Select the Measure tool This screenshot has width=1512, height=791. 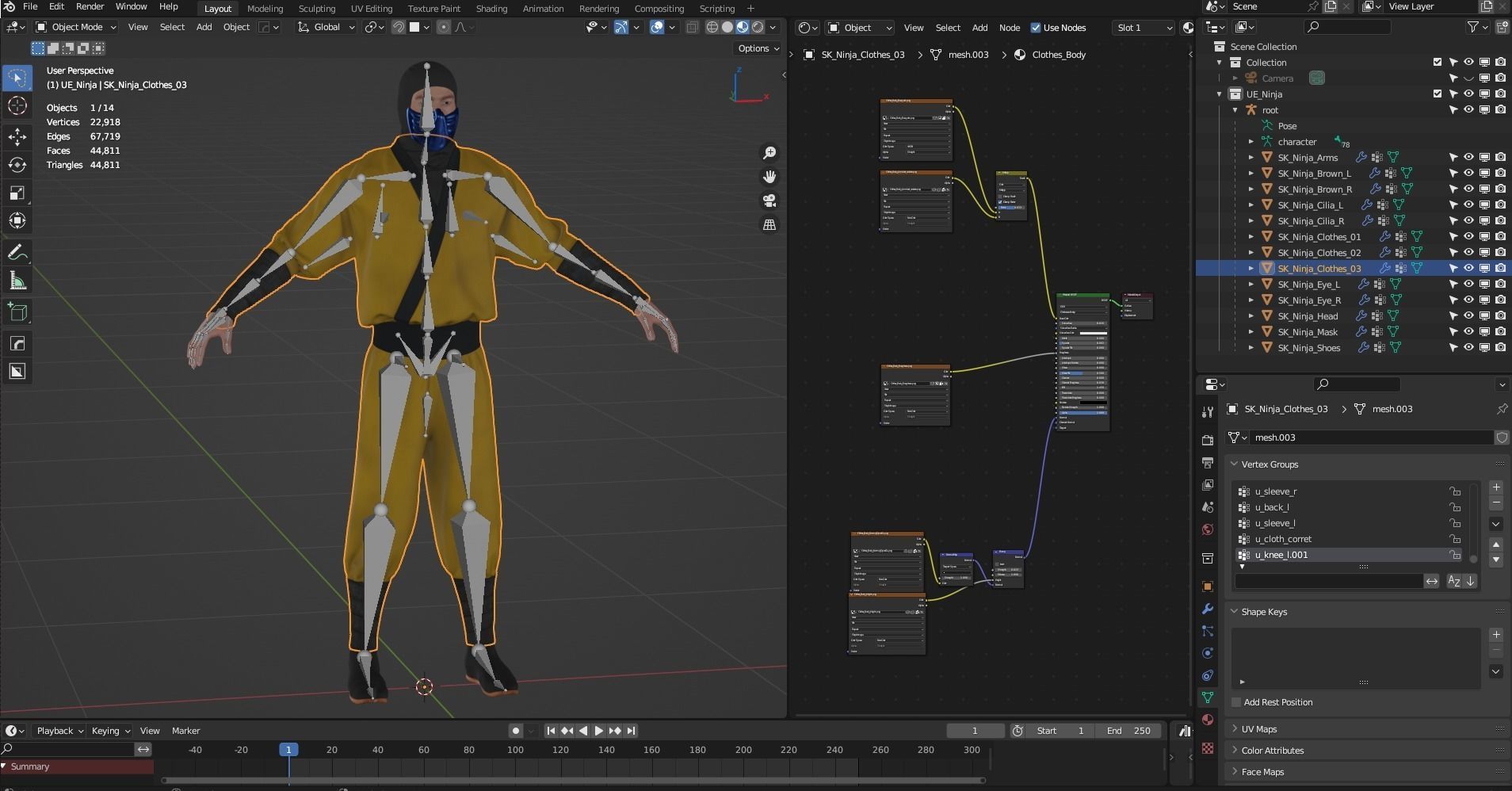17,281
